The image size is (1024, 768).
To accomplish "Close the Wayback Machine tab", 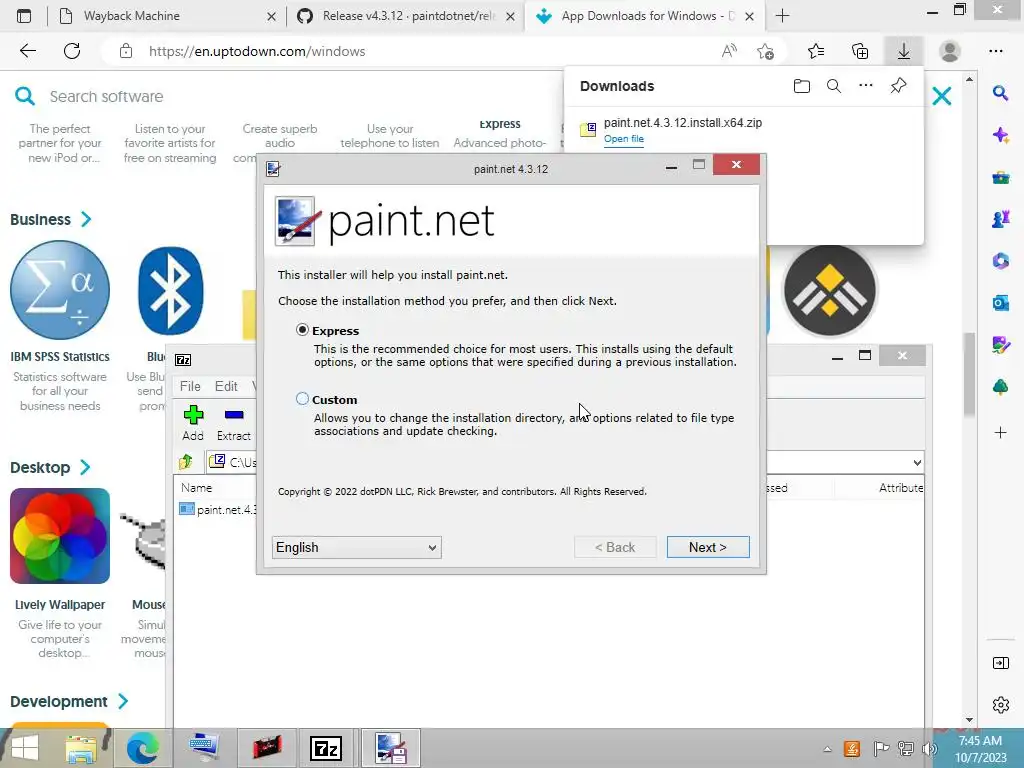I will tap(272, 16).
